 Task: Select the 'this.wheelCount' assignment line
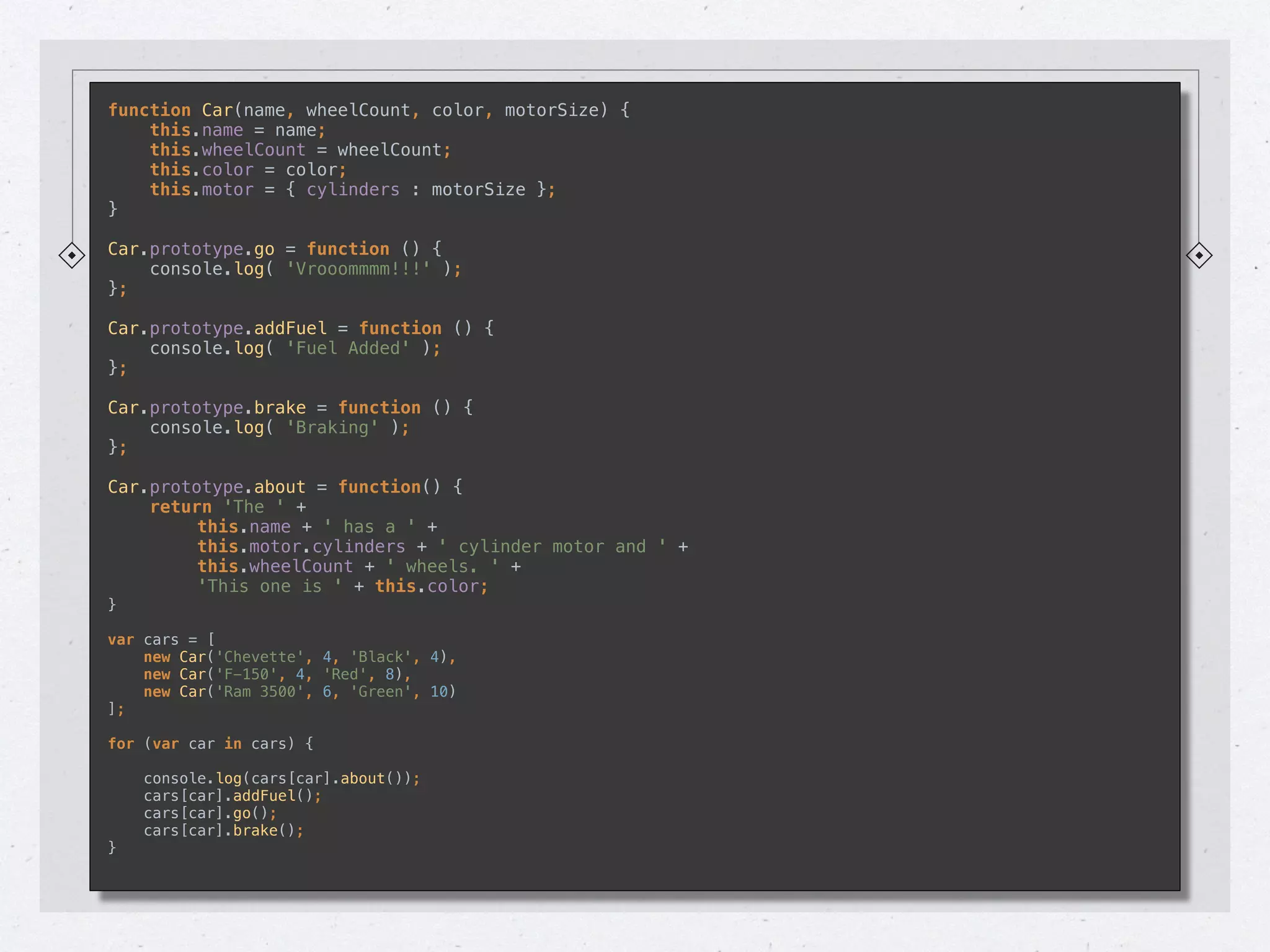tap(300, 150)
